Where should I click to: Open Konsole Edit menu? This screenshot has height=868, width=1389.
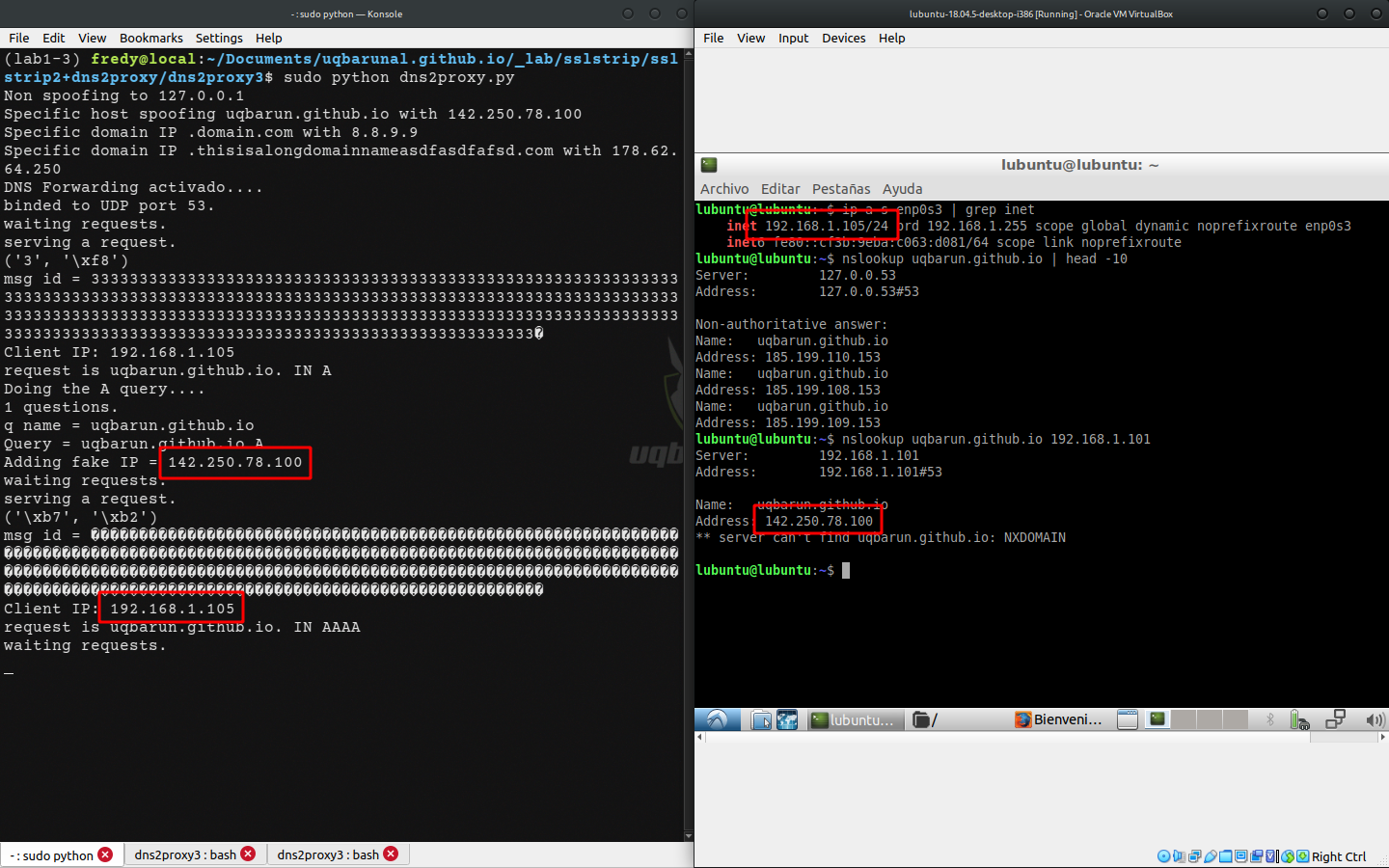coord(54,38)
